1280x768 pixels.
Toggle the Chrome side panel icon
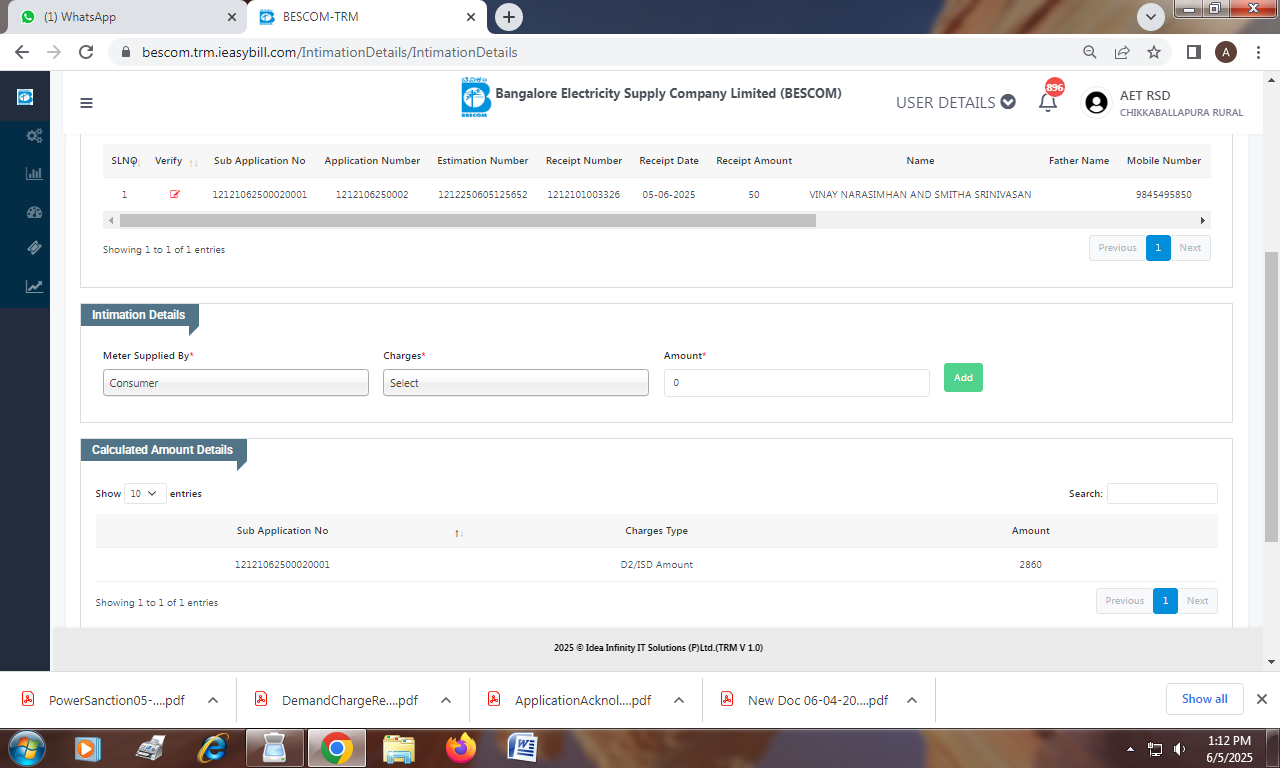point(1193,52)
